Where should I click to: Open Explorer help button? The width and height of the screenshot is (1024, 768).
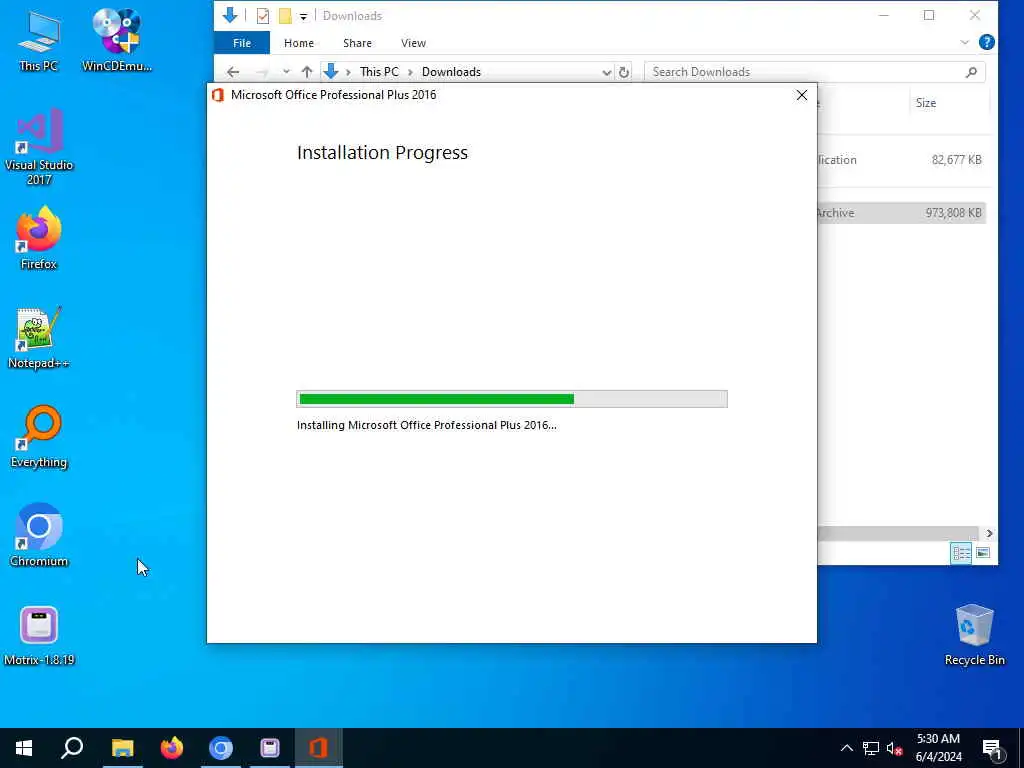click(x=986, y=43)
